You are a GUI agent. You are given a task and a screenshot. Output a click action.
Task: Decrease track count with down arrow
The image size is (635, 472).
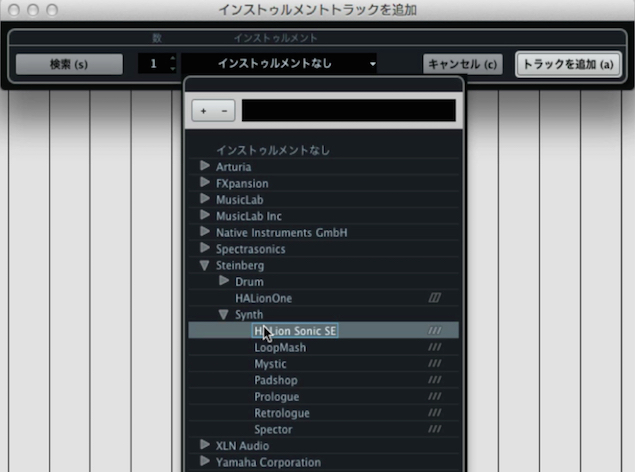(173, 69)
